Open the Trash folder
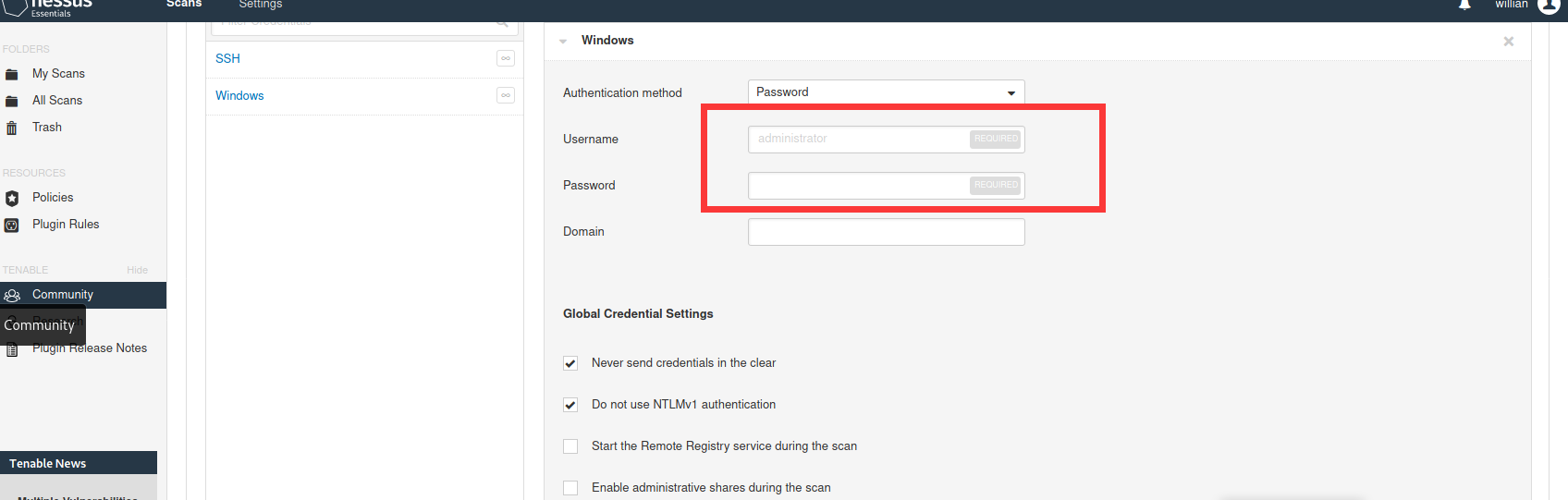1568x500 pixels. coord(47,128)
